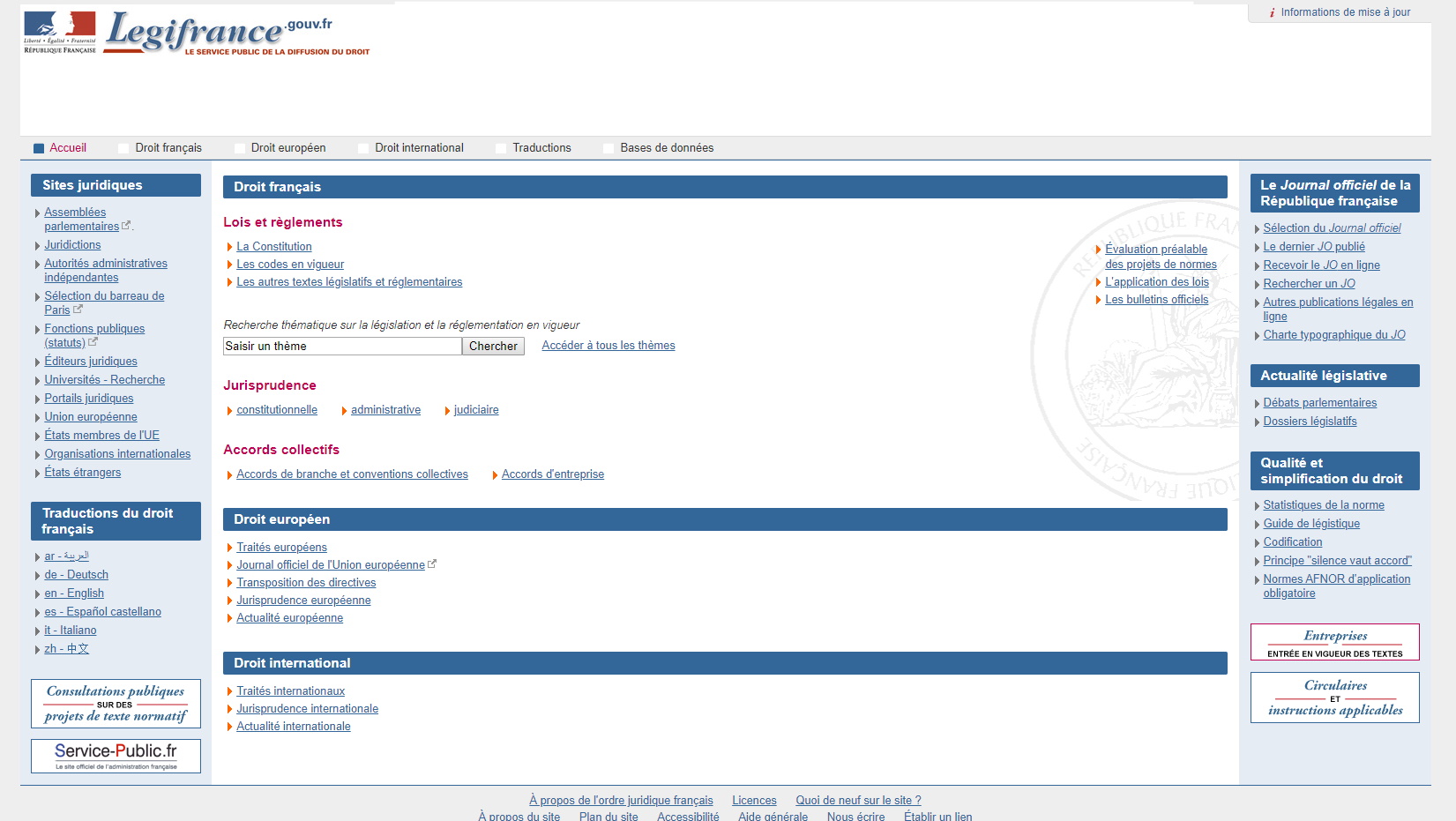Open jurisprudence judiciaire link
This screenshot has width=1456, height=821.
476,410
